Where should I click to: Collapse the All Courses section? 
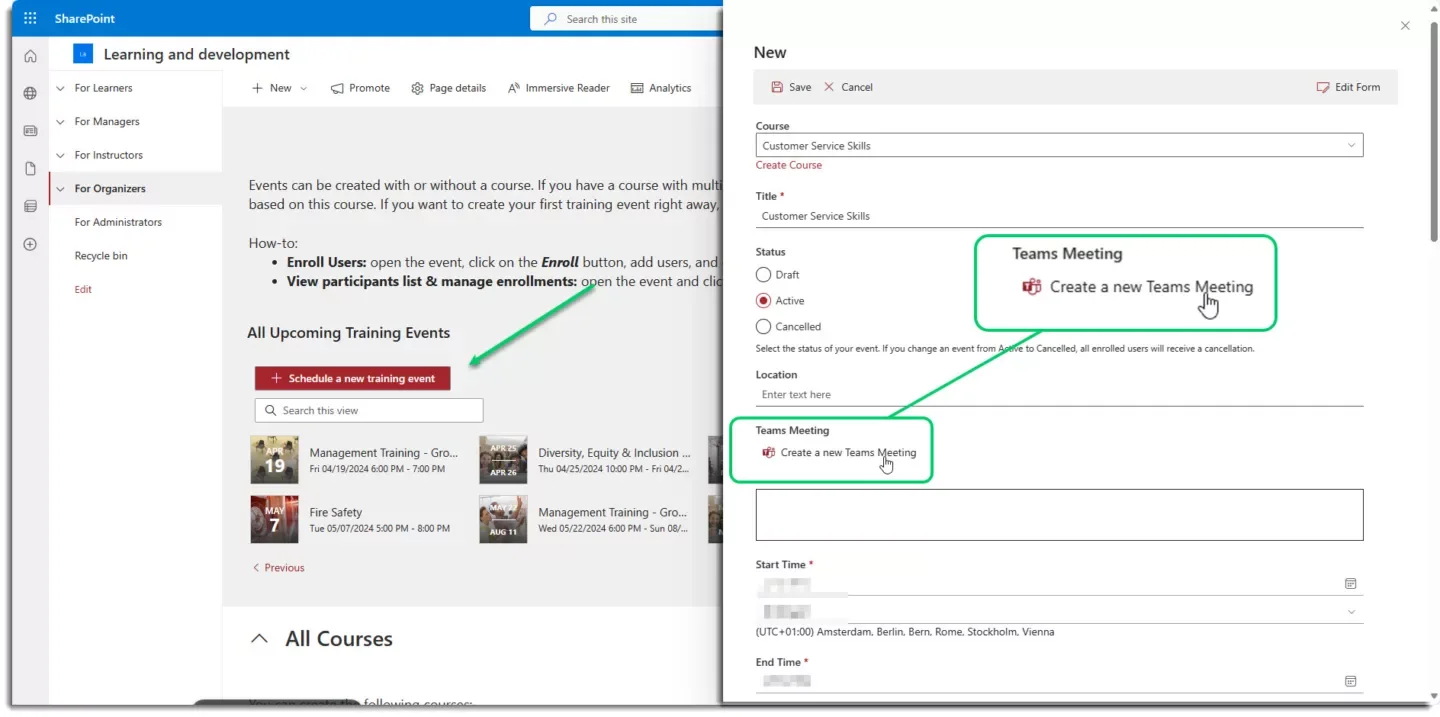(x=259, y=638)
